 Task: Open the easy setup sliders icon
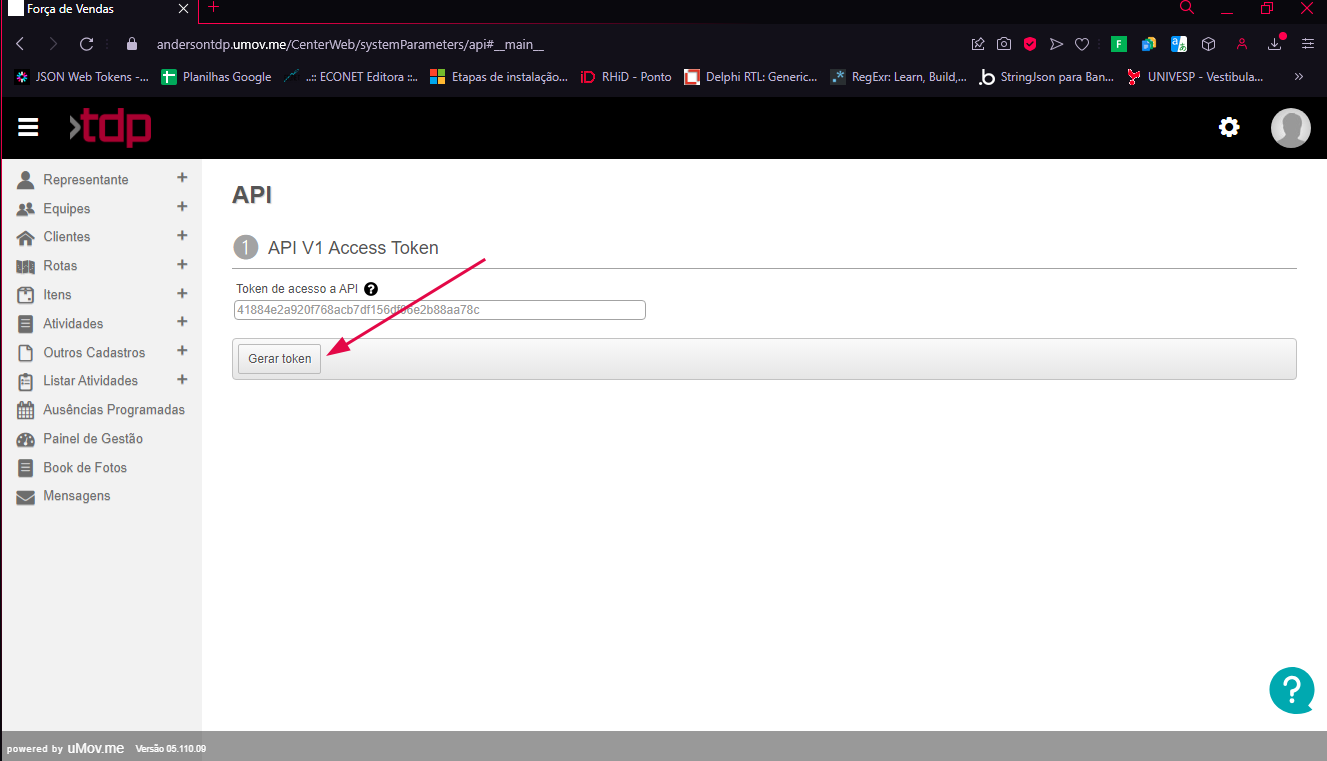[x=1307, y=44]
